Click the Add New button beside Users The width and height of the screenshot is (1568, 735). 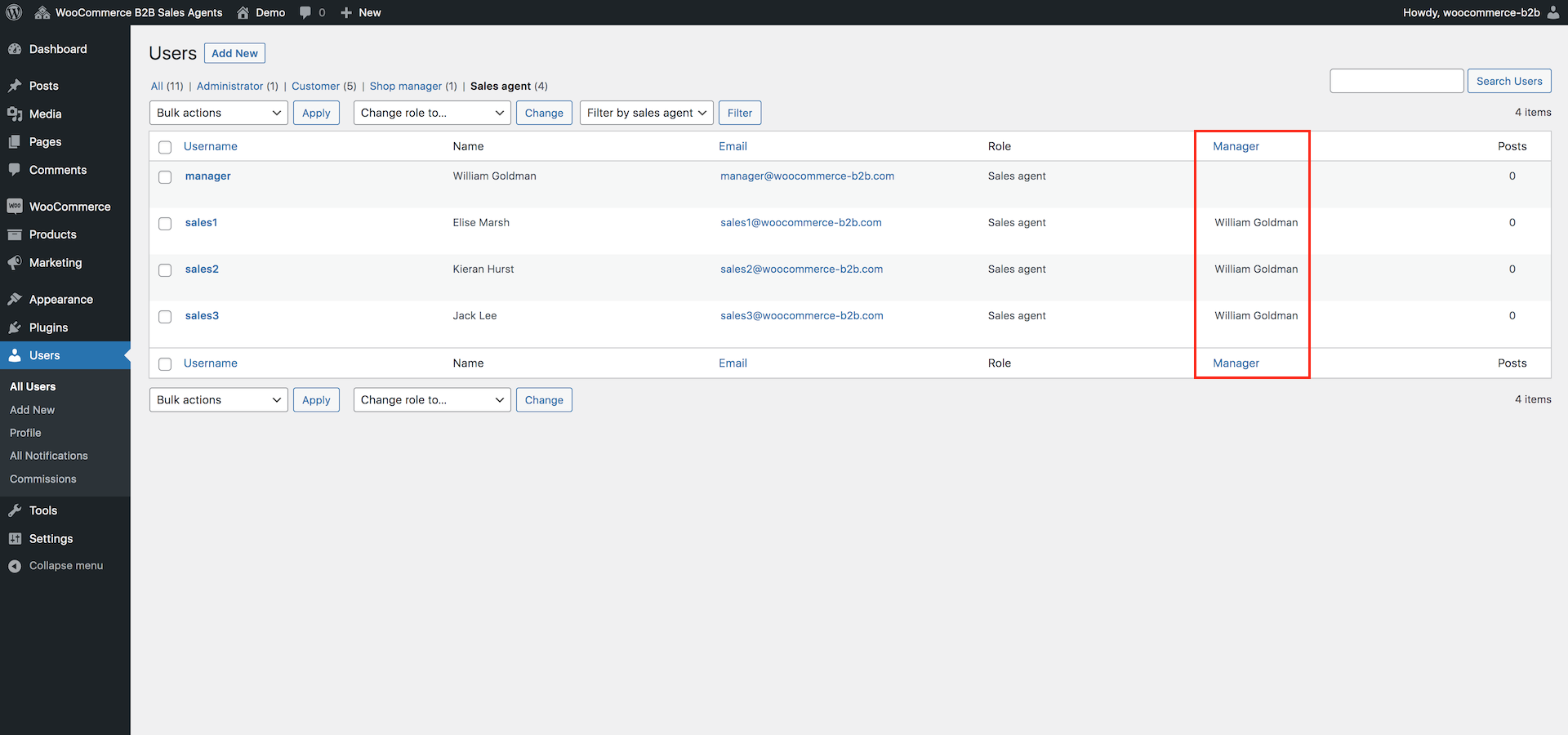(234, 53)
